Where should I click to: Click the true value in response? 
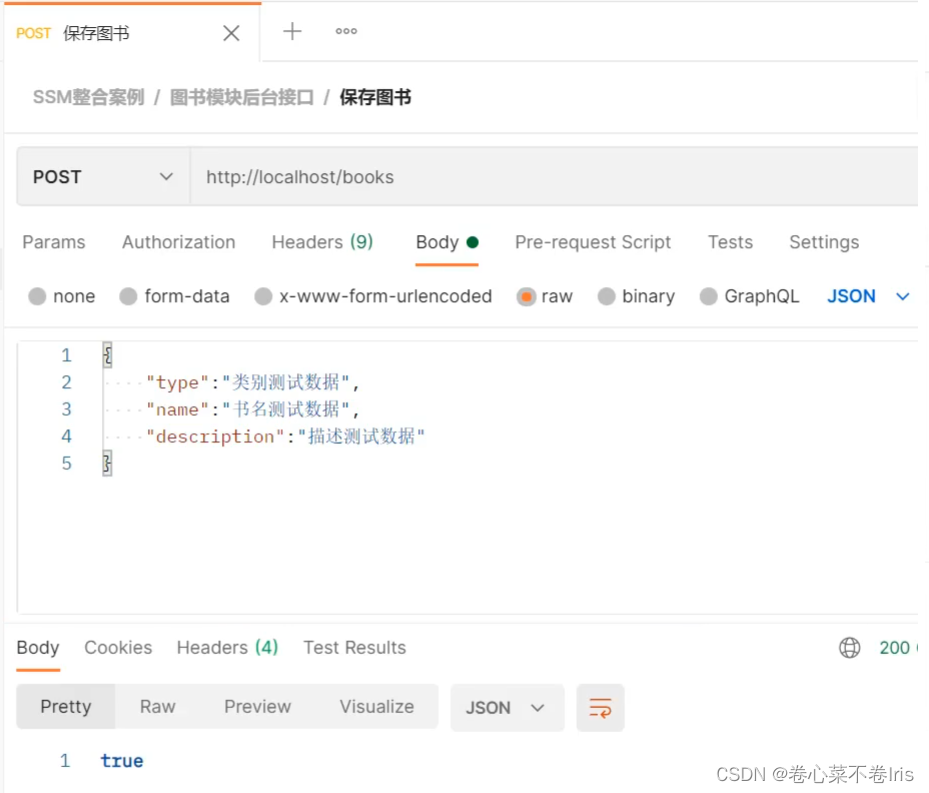(x=121, y=760)
